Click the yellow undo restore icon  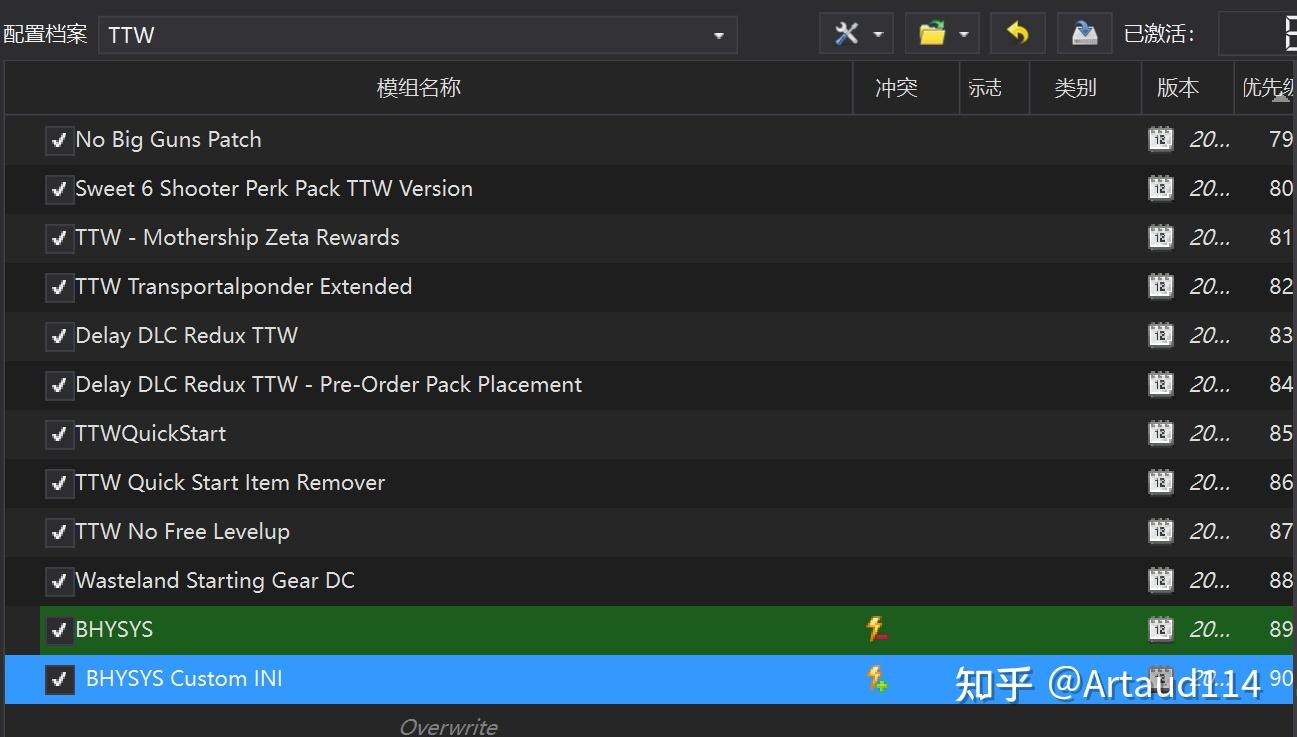[1017, 33]
